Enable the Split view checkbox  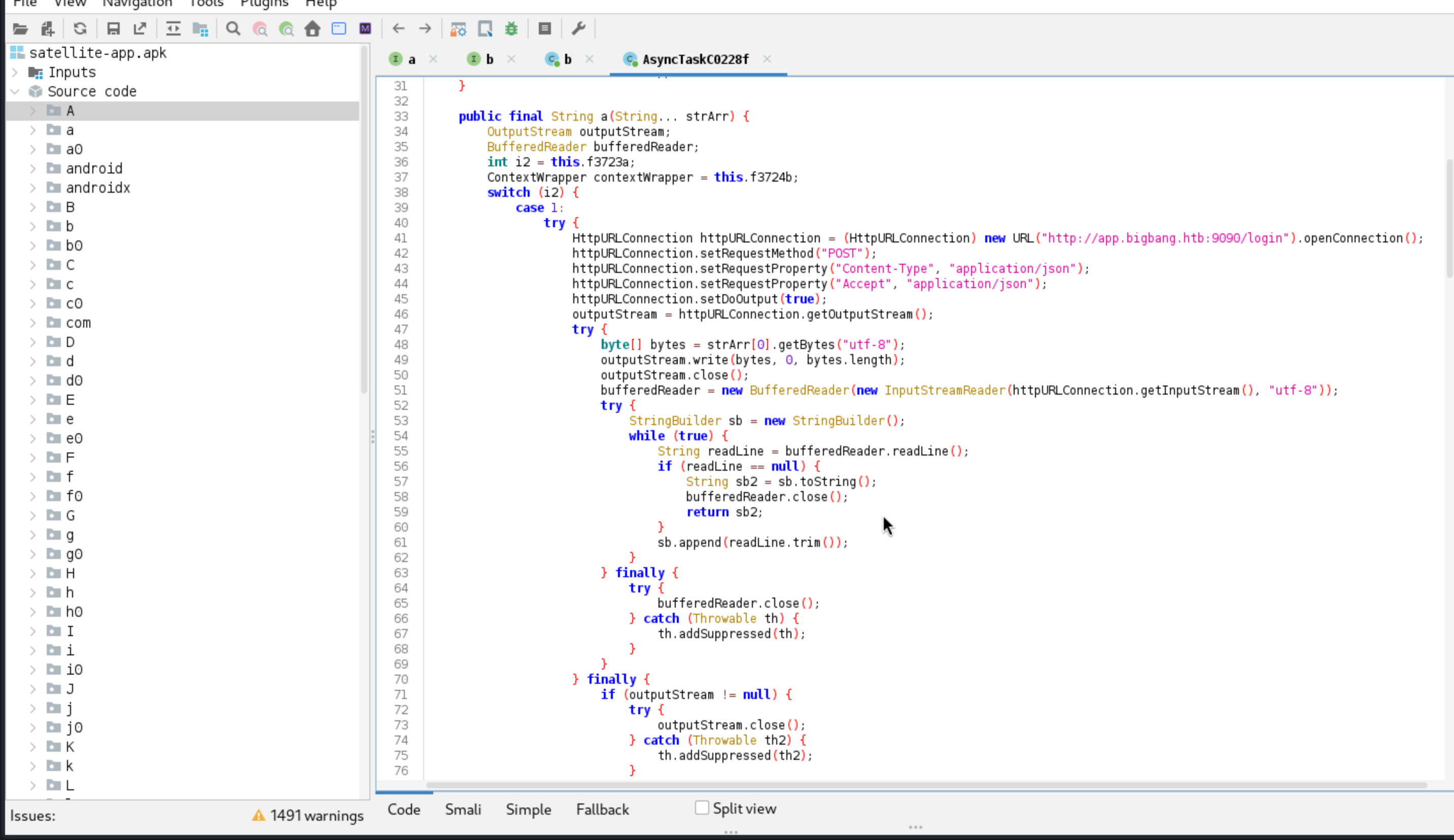pos(702,808)
